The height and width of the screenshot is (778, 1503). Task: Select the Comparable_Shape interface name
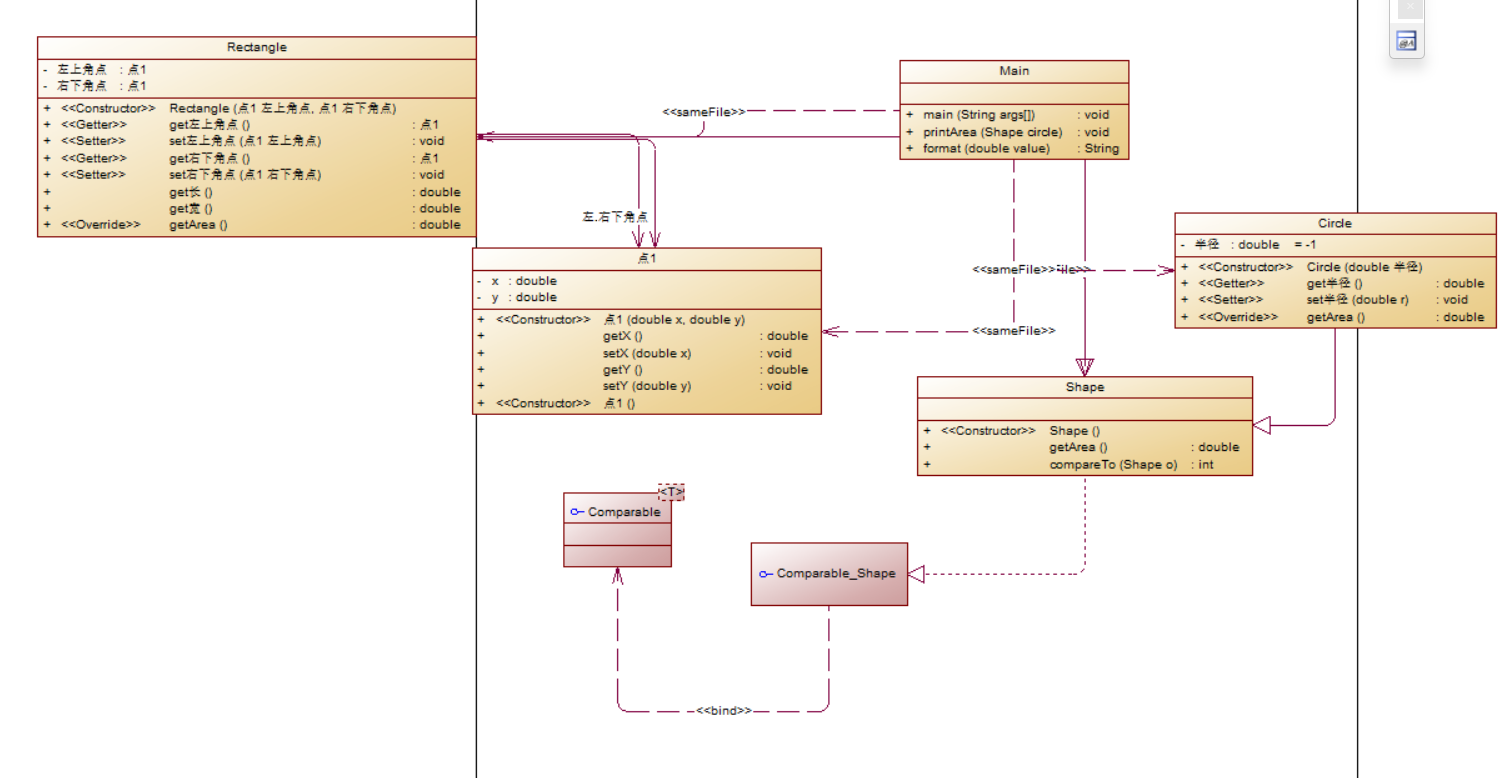pos(836,574)
